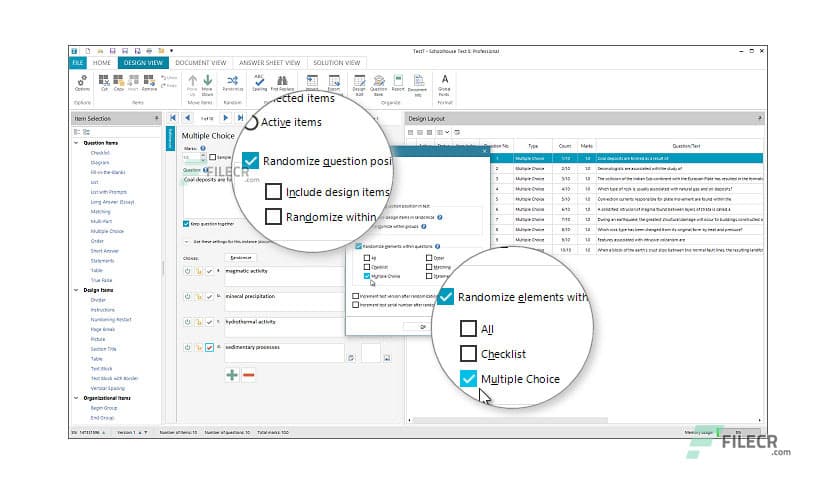The image size is (836, 484).
Task: Open Global Fonts formatting
Action: pyautogui.click(x=444, y=84)
